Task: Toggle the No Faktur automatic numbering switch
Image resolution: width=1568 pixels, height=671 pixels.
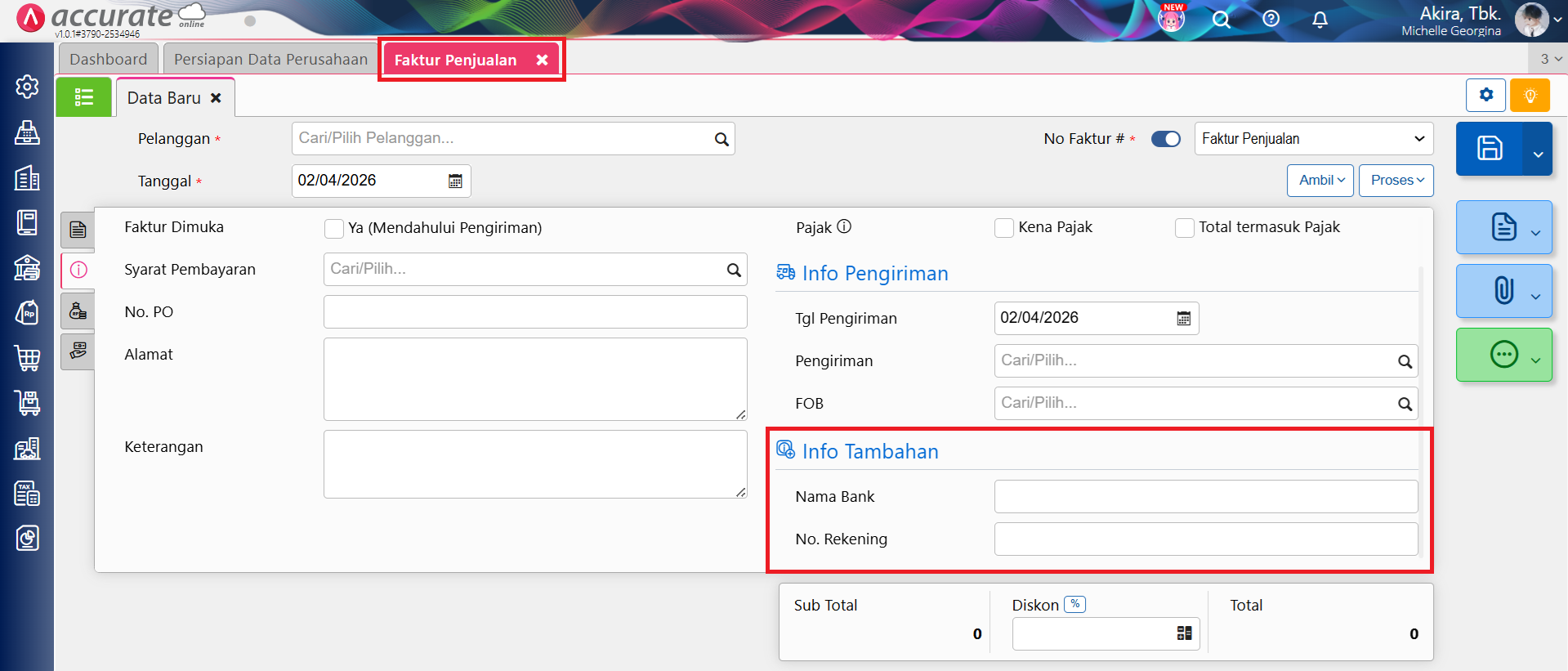Action: click(1165, 139)
